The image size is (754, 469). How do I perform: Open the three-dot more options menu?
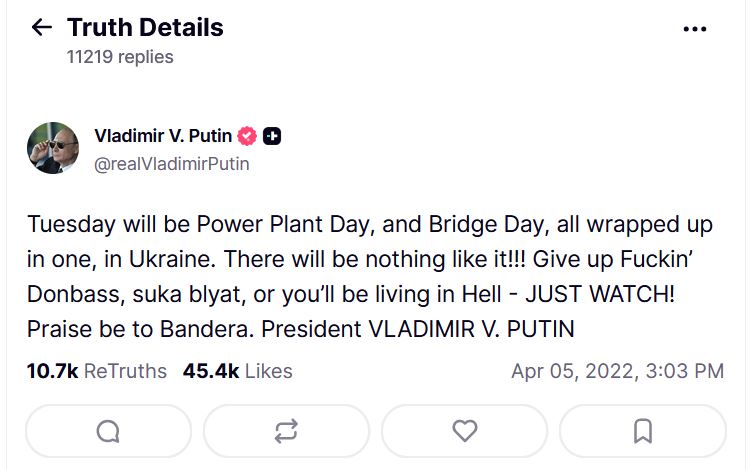694,29
